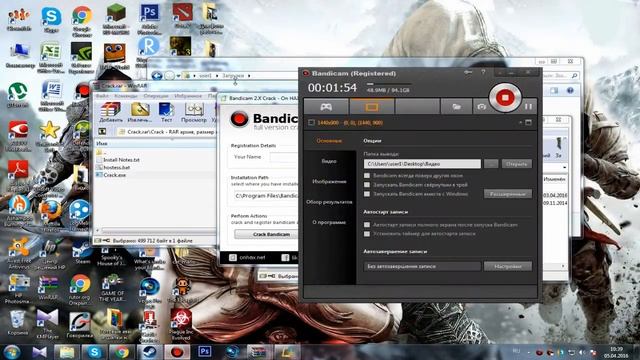The height and width of the screenshot is (360, 640).
Task: Click the Открыть button in Bandicam
Action: click(516, 164)
